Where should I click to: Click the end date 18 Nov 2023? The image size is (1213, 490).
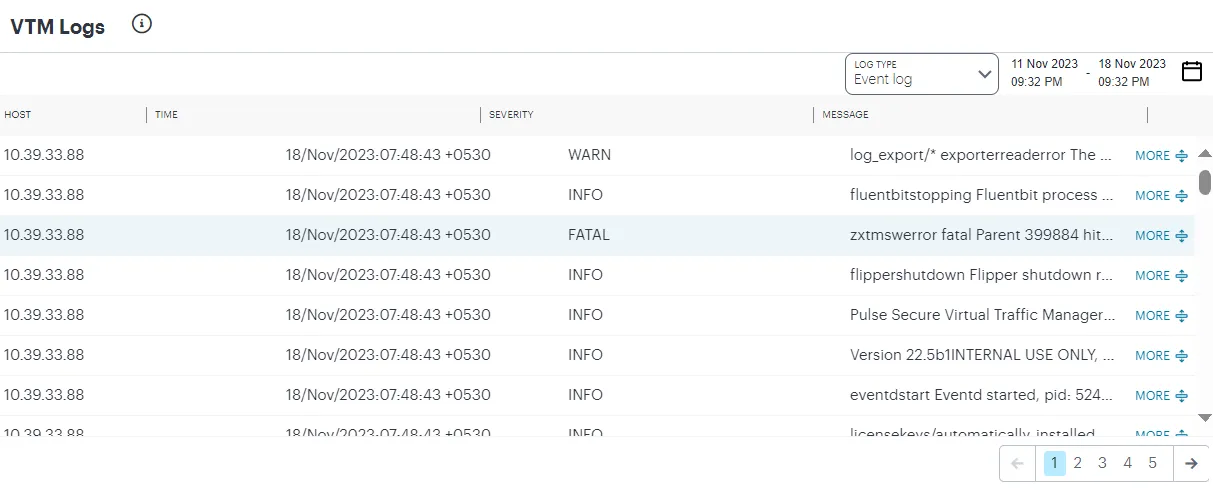pyautogui.click(x=1132, y=64)
